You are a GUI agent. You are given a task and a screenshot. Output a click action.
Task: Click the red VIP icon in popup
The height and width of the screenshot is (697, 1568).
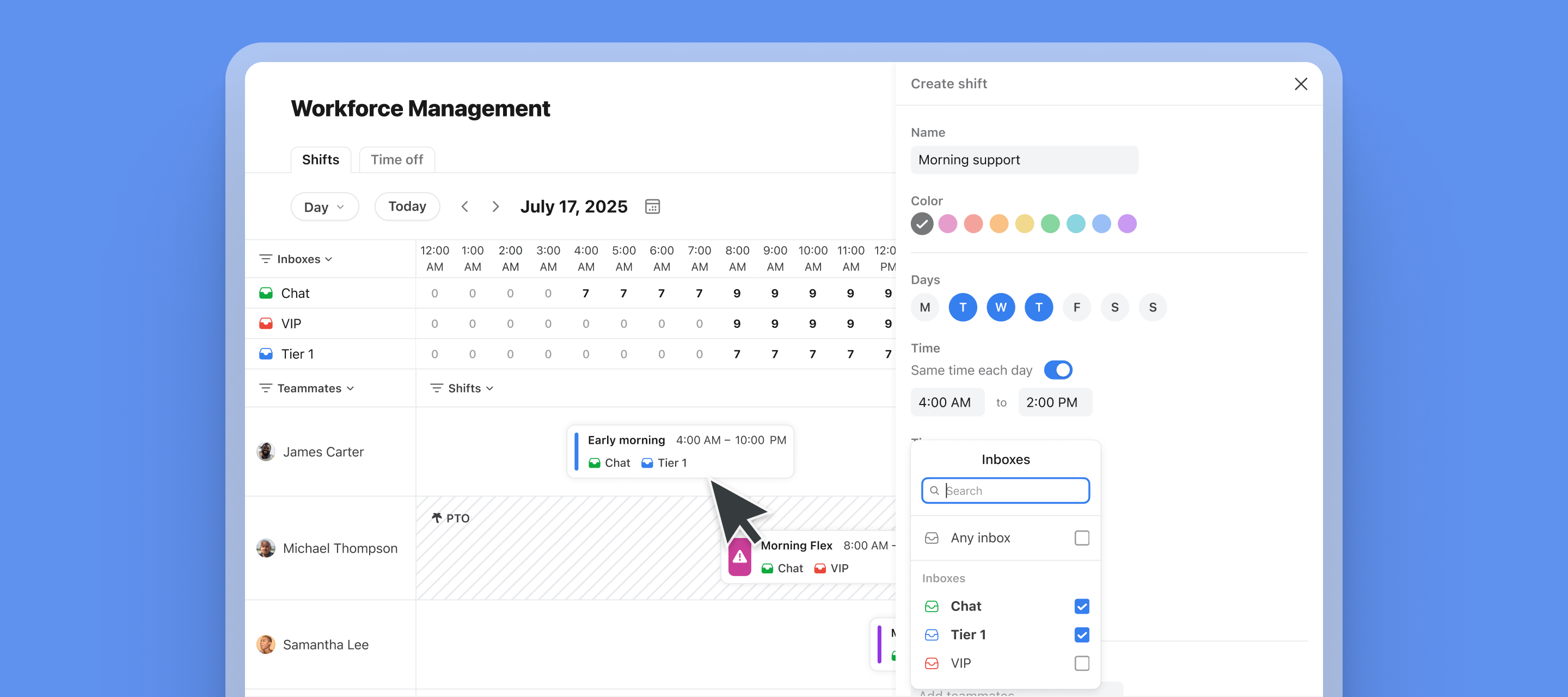(932, 664)
